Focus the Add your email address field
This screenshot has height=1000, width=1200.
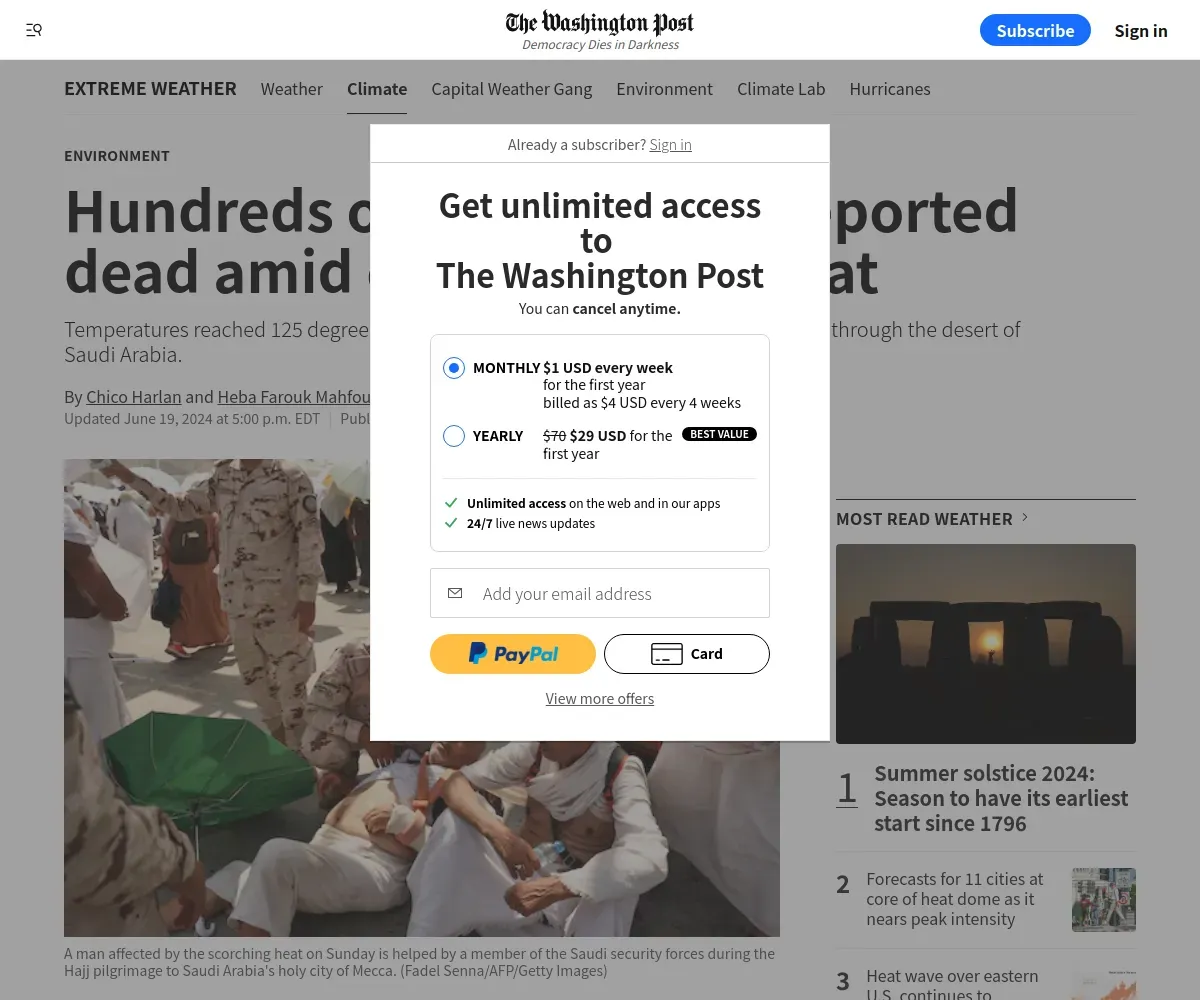click(x=600, y=593)
